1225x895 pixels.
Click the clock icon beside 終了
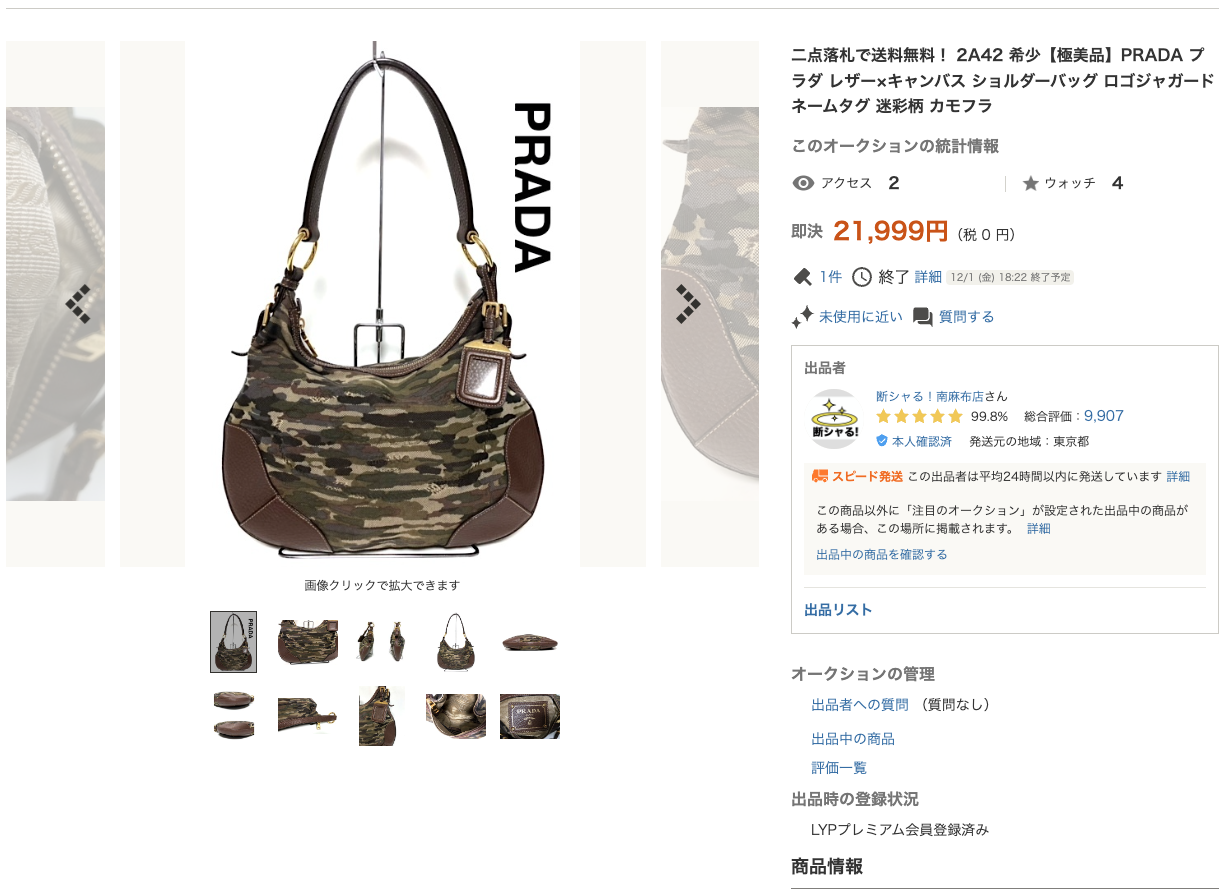861,277
